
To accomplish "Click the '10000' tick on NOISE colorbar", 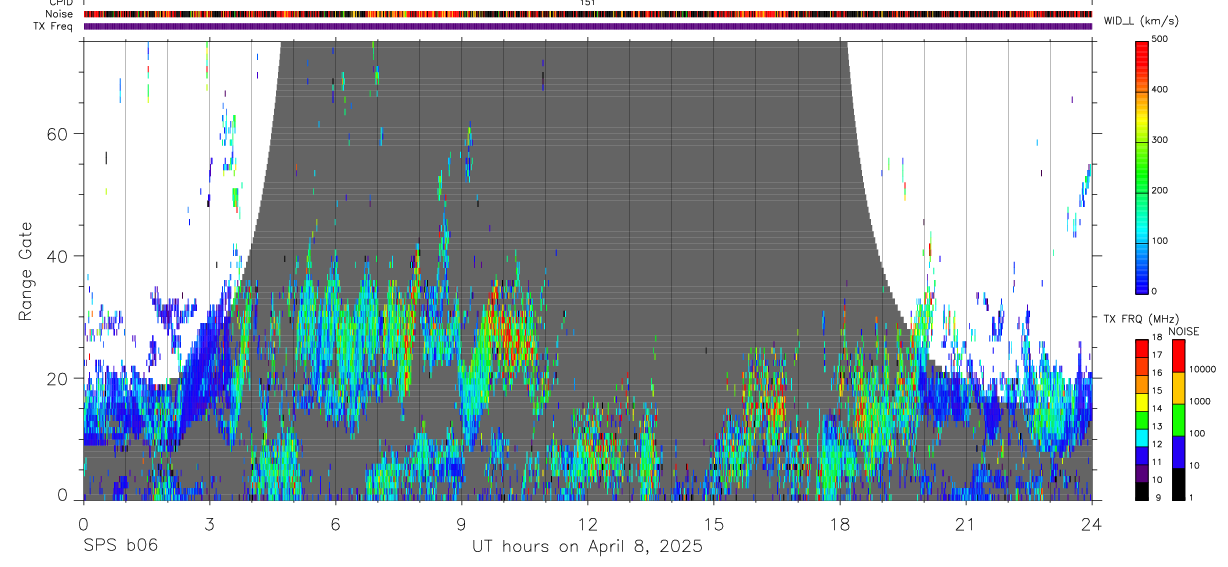I will point(1202,369).
